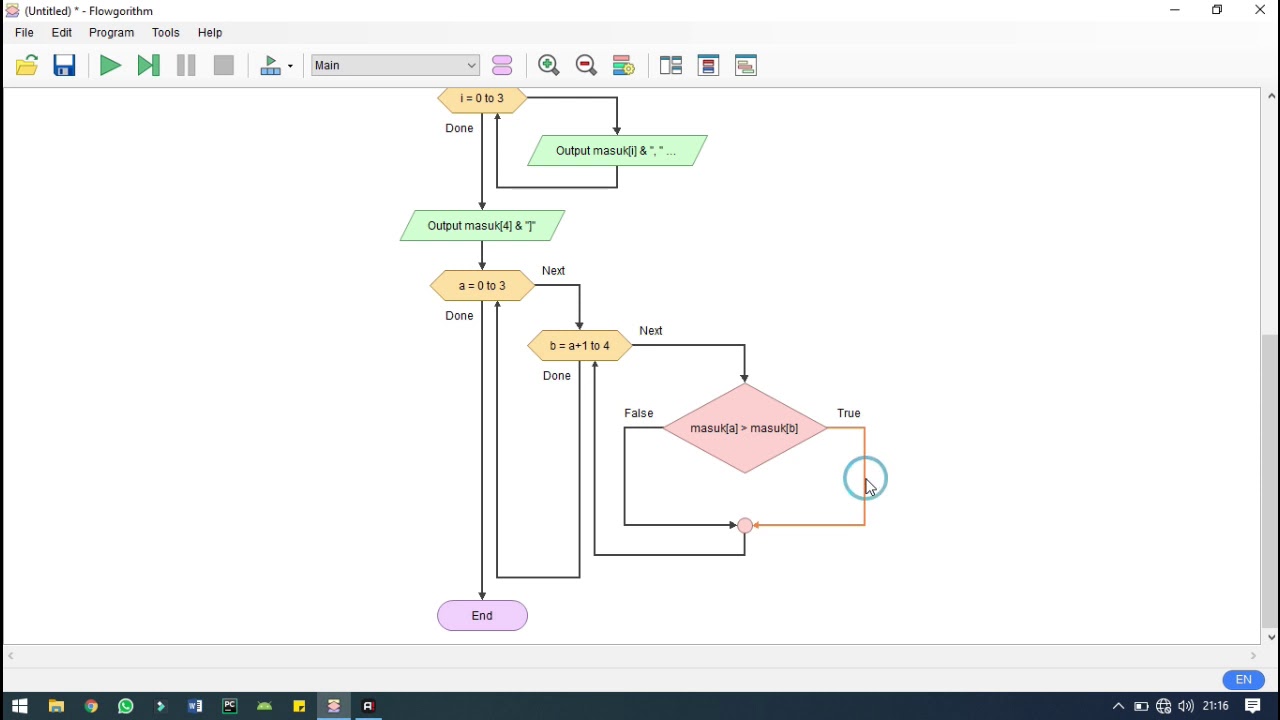
Task: Open a file with the folder icon
Action: coord(27,66)
